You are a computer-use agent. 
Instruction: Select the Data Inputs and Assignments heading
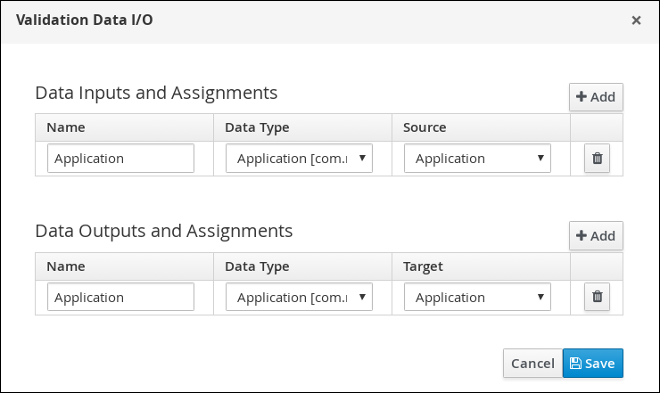(156, 93)
